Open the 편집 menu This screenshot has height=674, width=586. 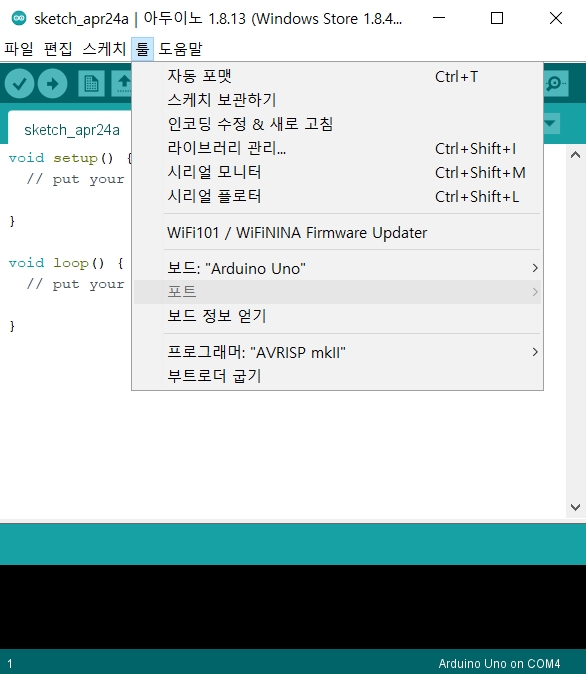point(58,49)
